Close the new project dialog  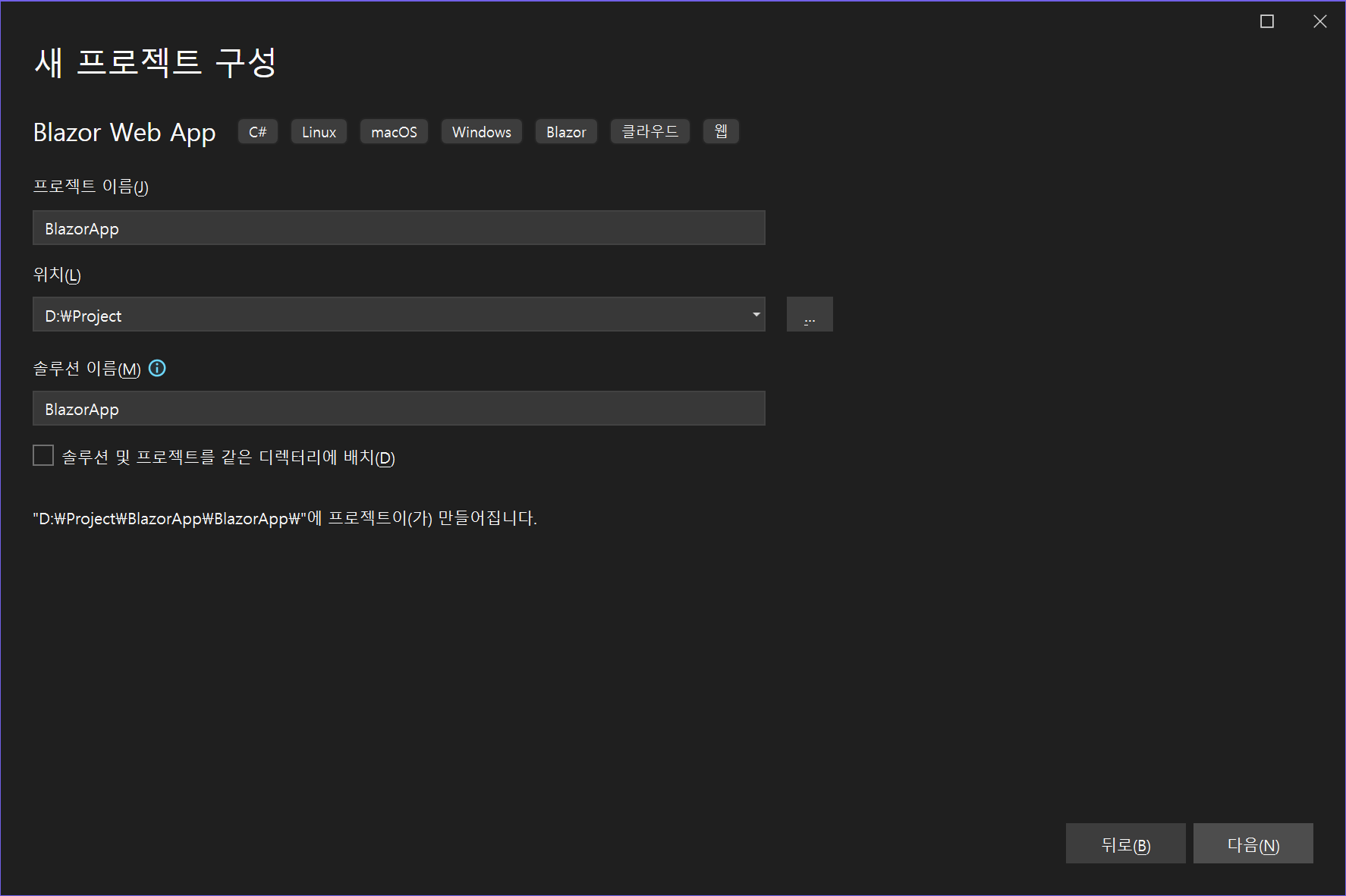coord(1320,21)
